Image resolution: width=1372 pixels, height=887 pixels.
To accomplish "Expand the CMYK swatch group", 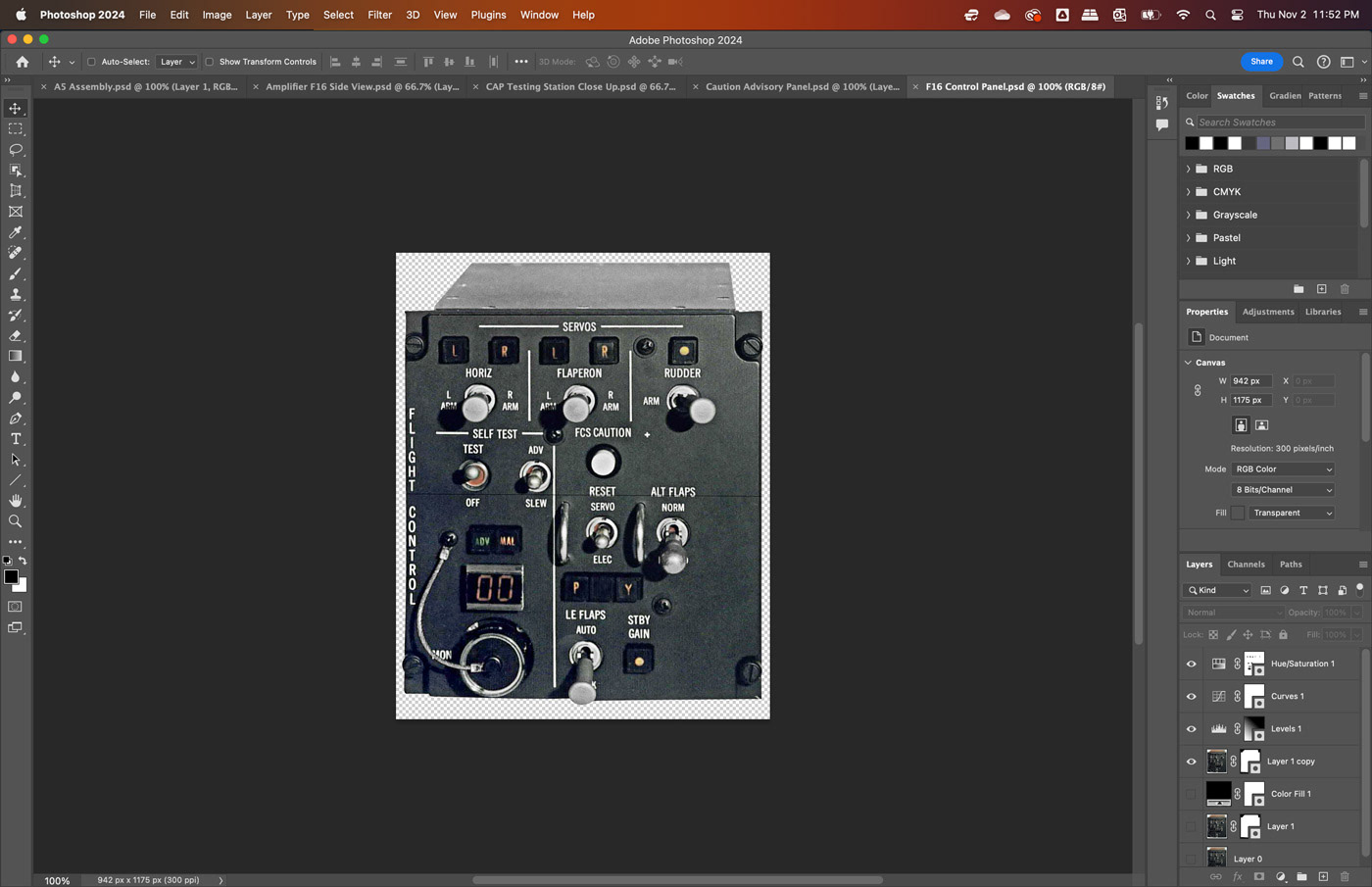I will tap(1189, 192).
